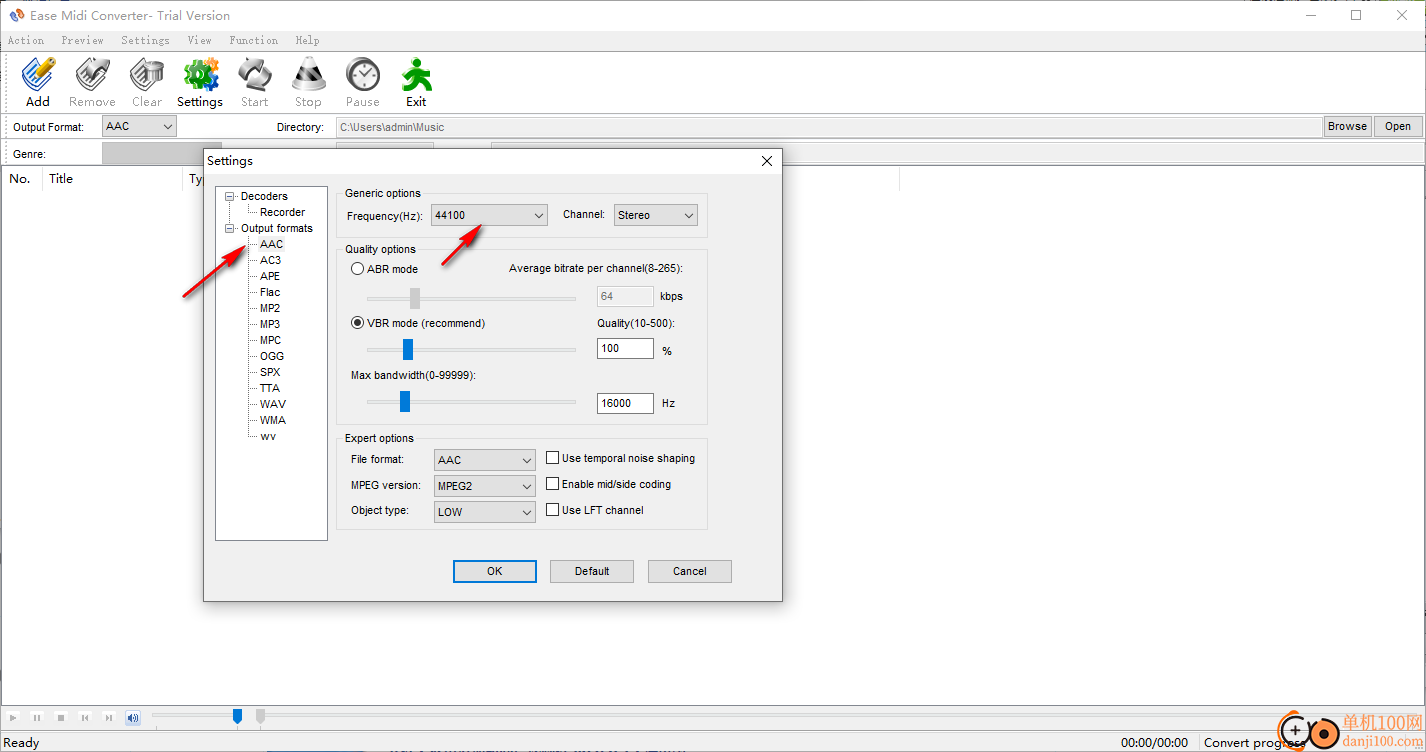Click the Stop toolbar icon
The width and height of the screenshot is (1426, 752).
pyautogui.click(x=308, y=82)
